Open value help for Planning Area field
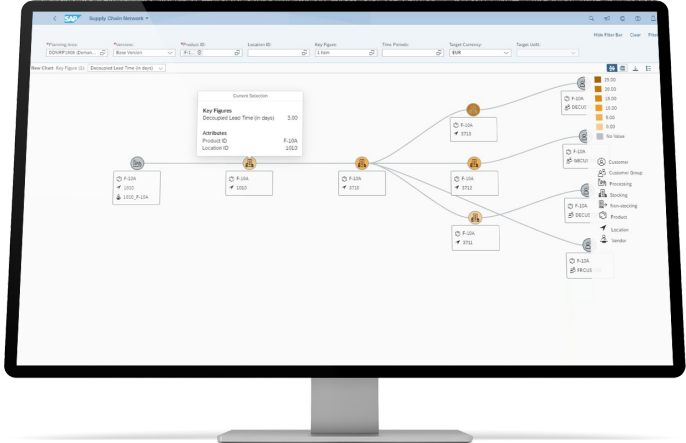 (x=103, y=52)
